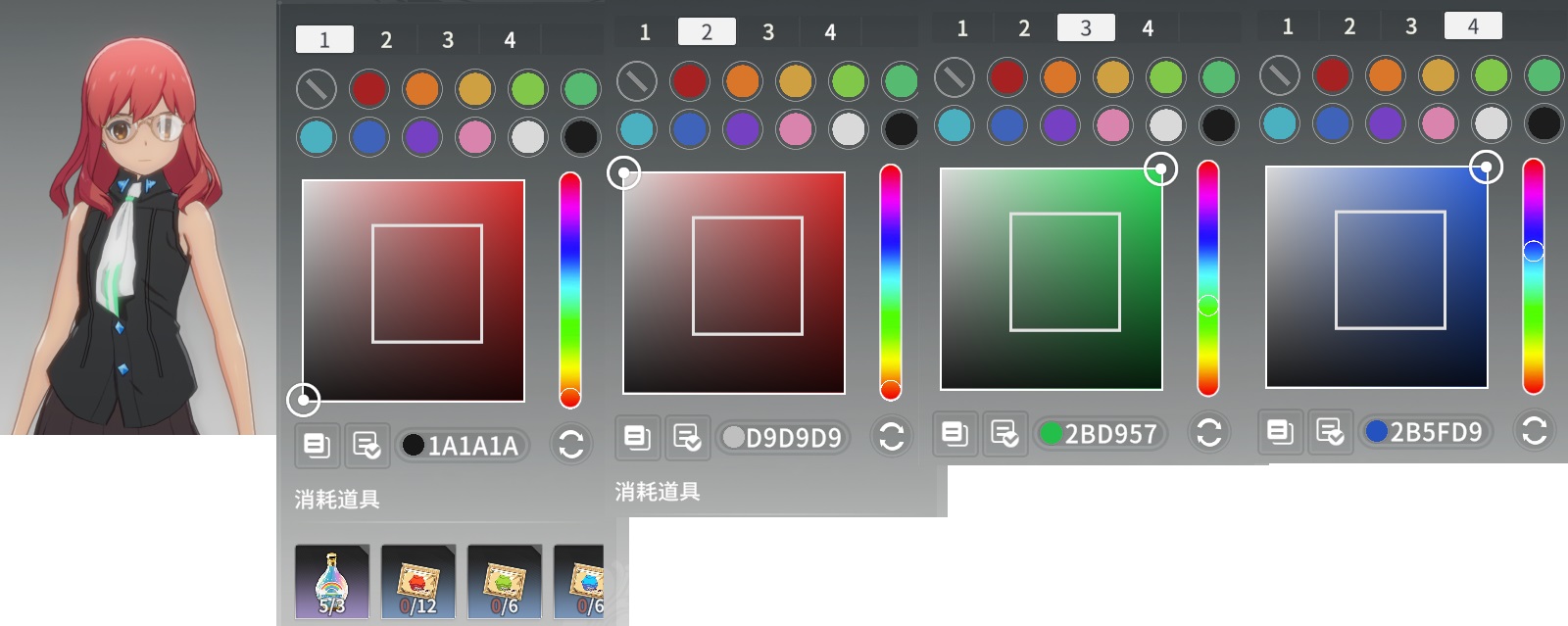Image resolution: width=1568 pixels, height=626 pixels.
Task: Click the no-color icon in the D9D9D9 panel
Action: click(x=637, y=81)
